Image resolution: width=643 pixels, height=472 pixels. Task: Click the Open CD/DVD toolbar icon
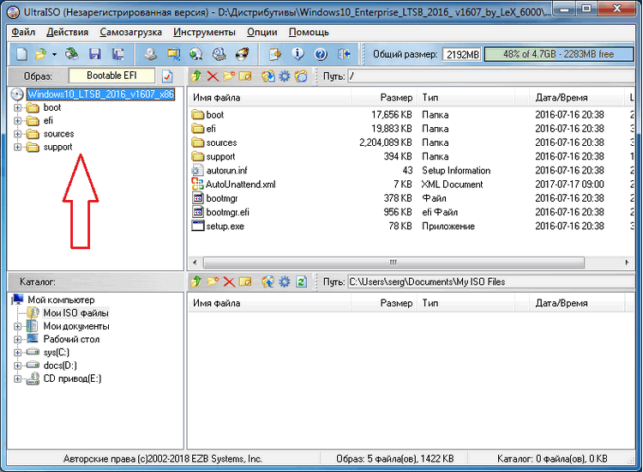[72, 54]
